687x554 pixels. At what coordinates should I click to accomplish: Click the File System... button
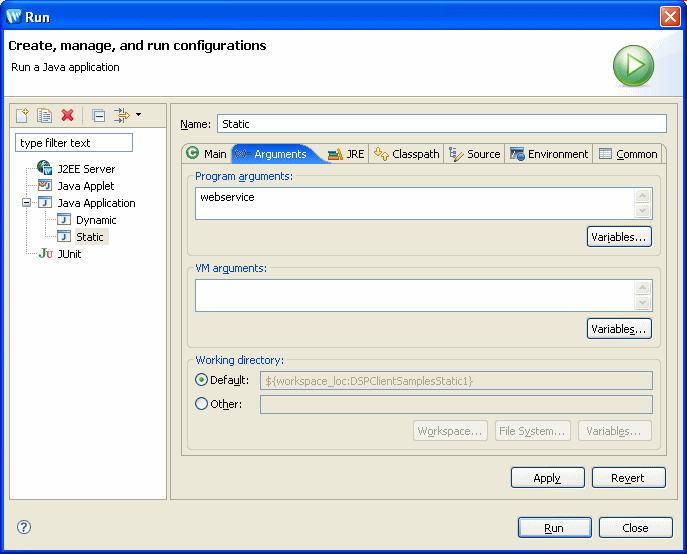pos(532,431)
